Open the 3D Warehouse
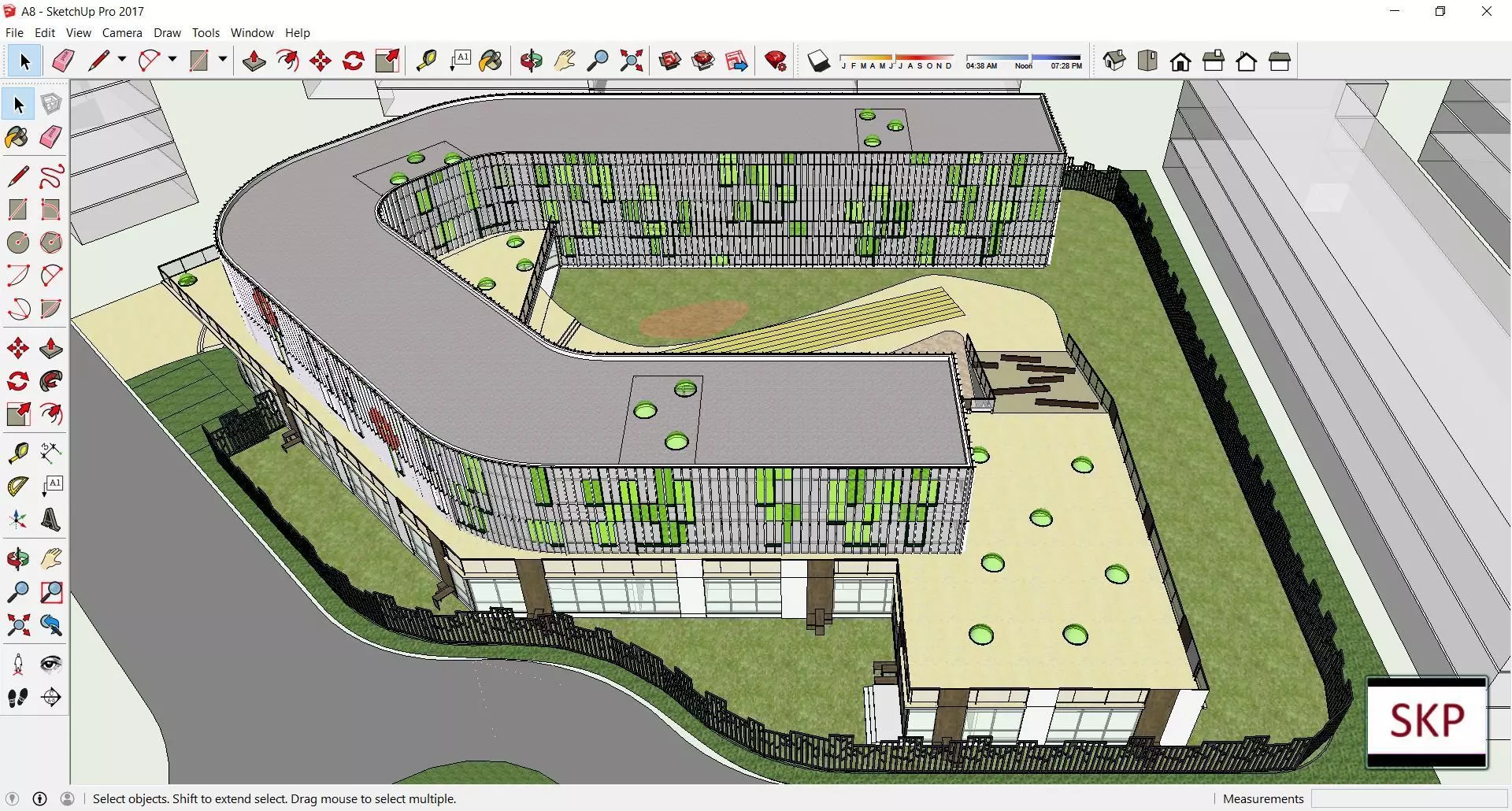 [x=669, y=61]
